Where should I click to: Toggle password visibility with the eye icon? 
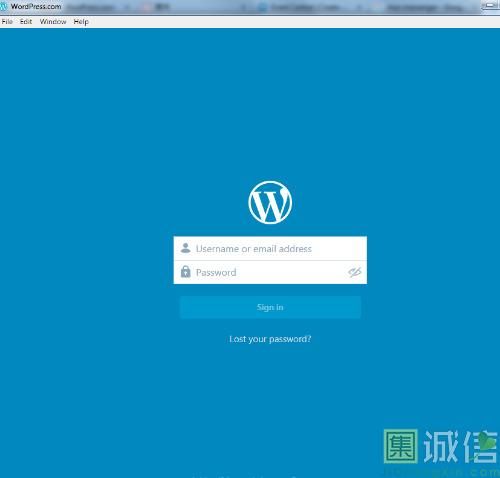(x=355, y=272)
